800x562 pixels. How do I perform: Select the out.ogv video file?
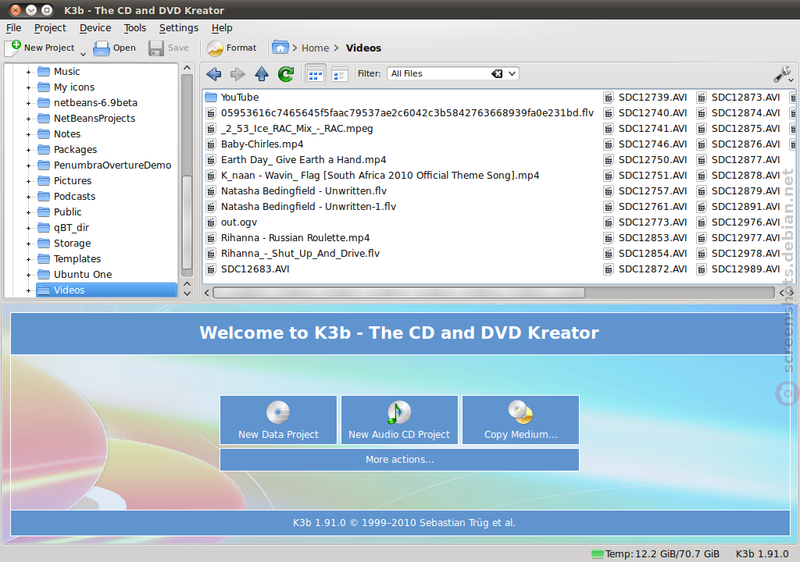click(239, 222)
